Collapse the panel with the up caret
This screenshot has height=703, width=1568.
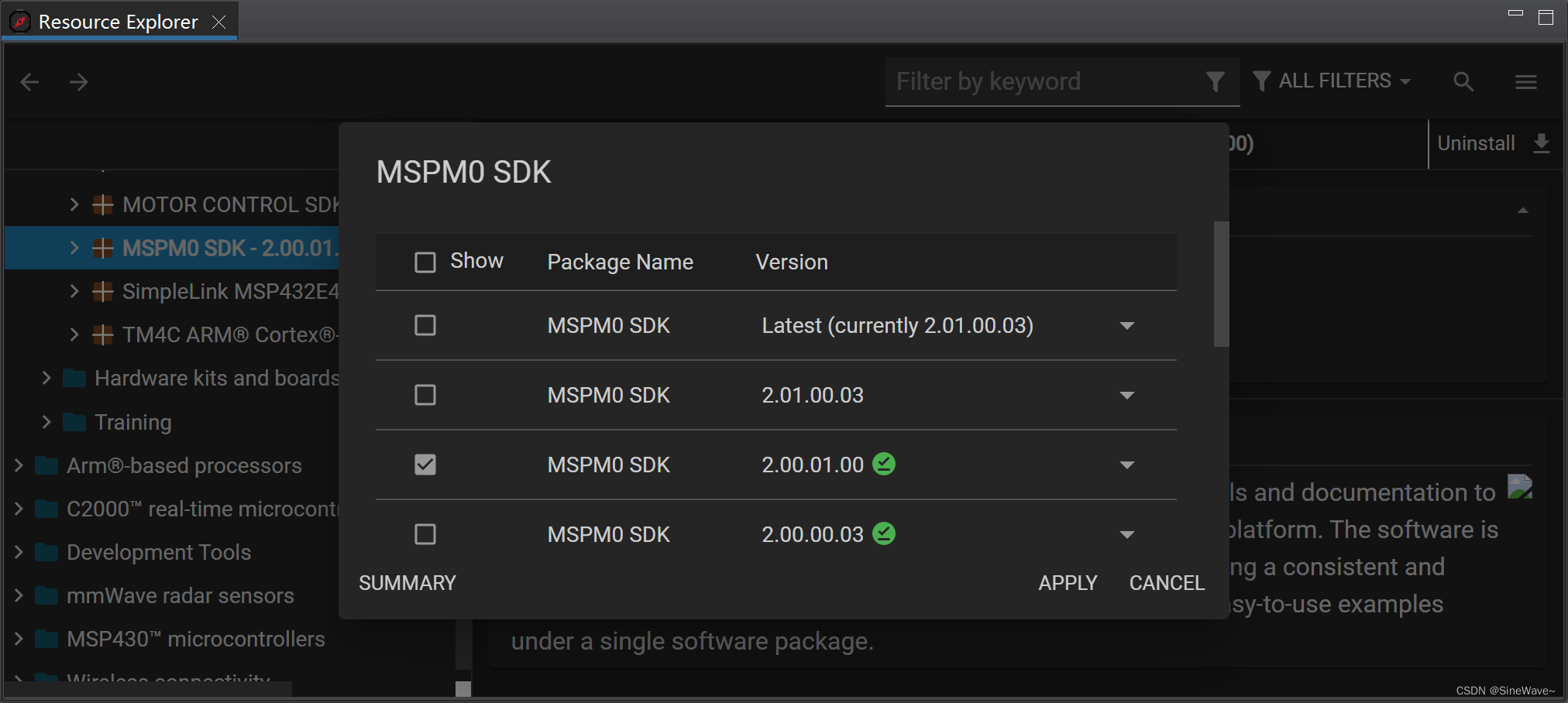[1523, 210]
